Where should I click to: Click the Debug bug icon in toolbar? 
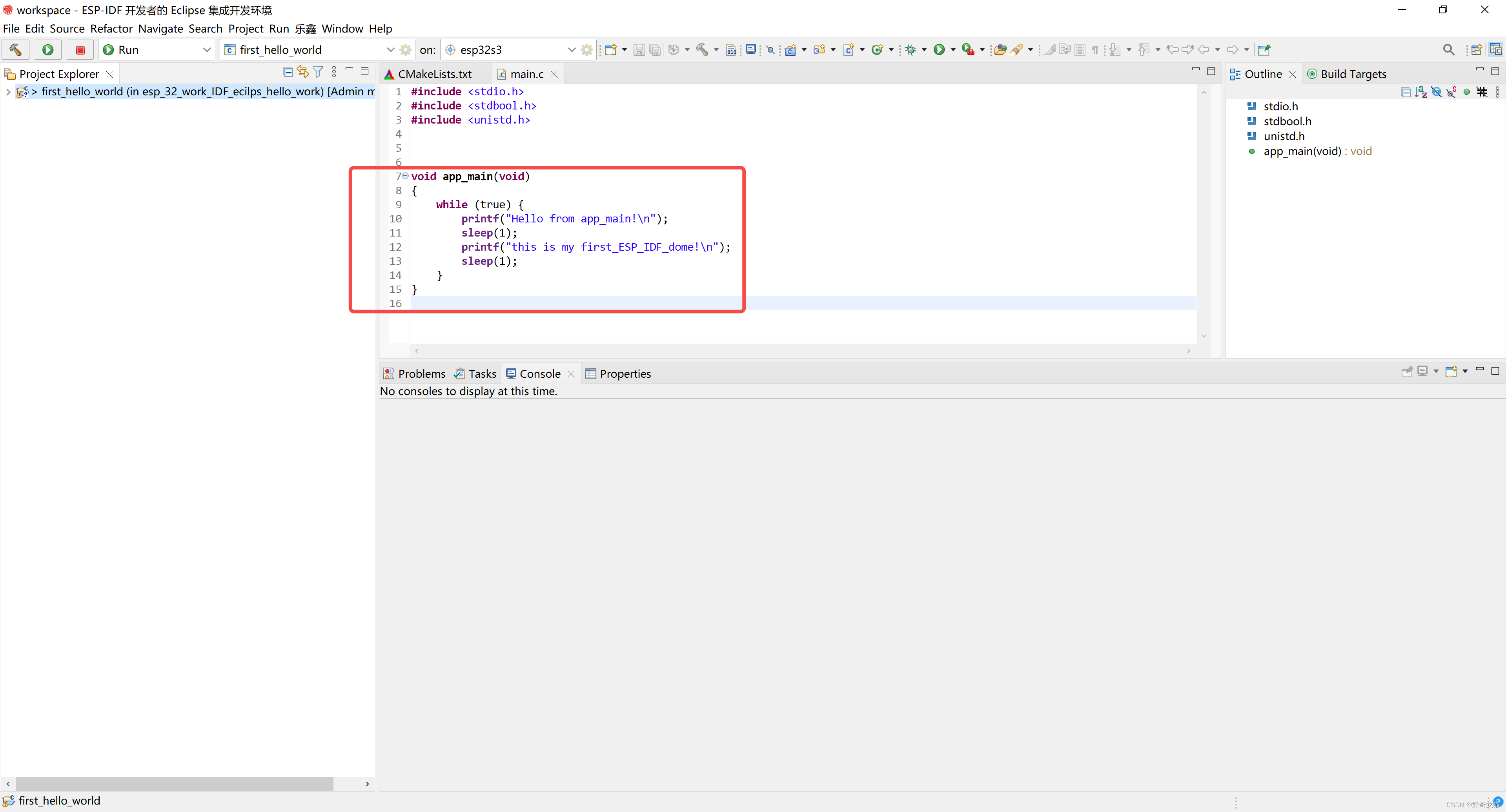[x=910, y=50]
